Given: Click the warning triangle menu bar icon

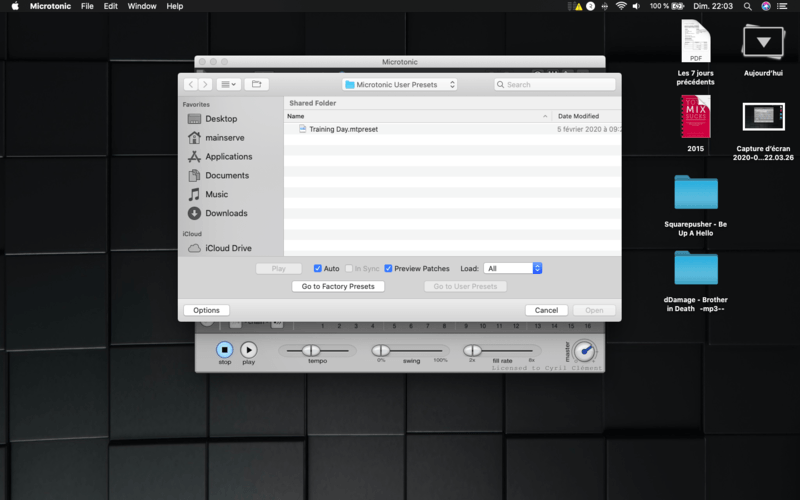Looking at the screenshot, I should [x=578, y=7].
